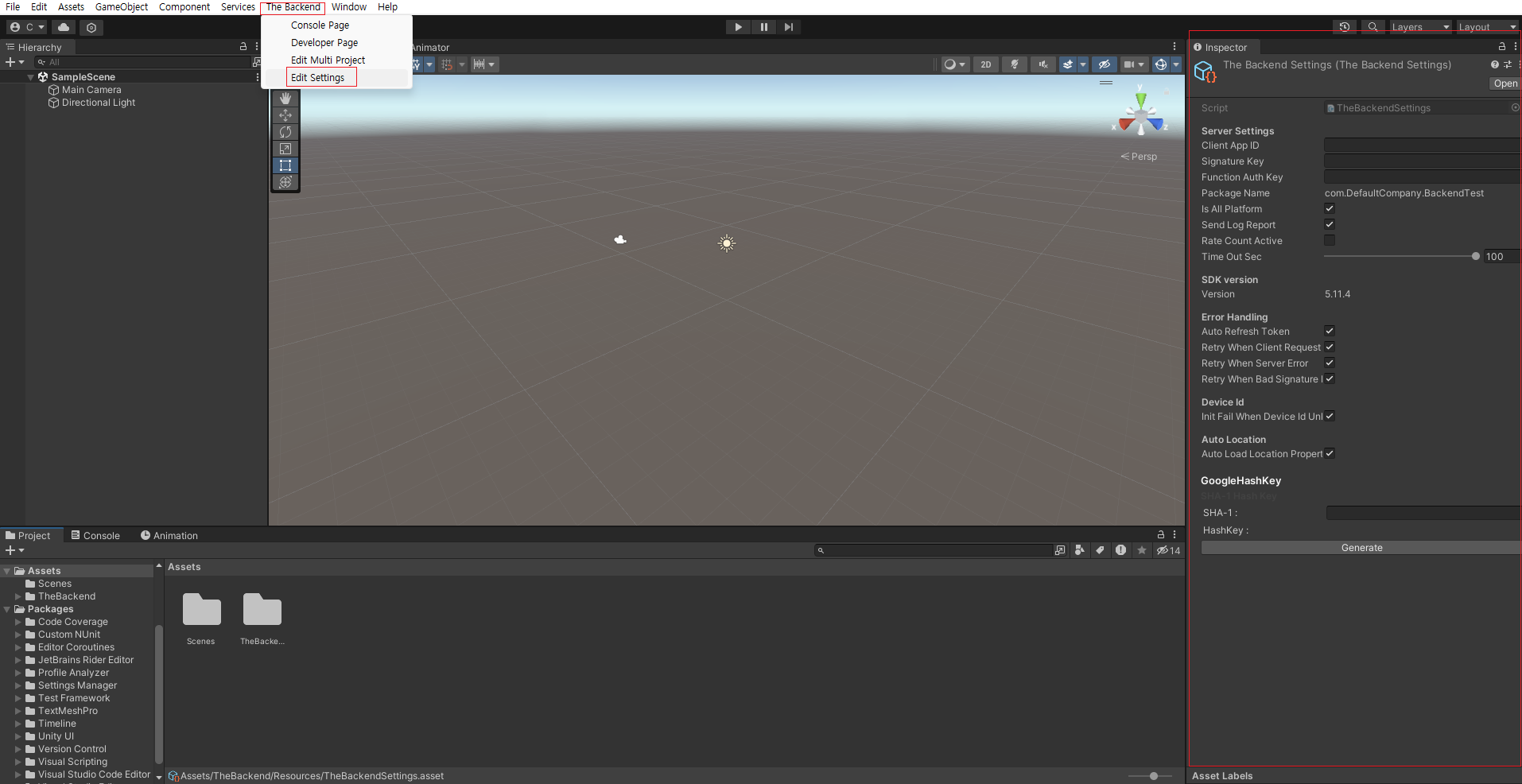The width and height of the screenshot is (1522, 784).
Task: Select the Move tool
Action: point(285,115)
